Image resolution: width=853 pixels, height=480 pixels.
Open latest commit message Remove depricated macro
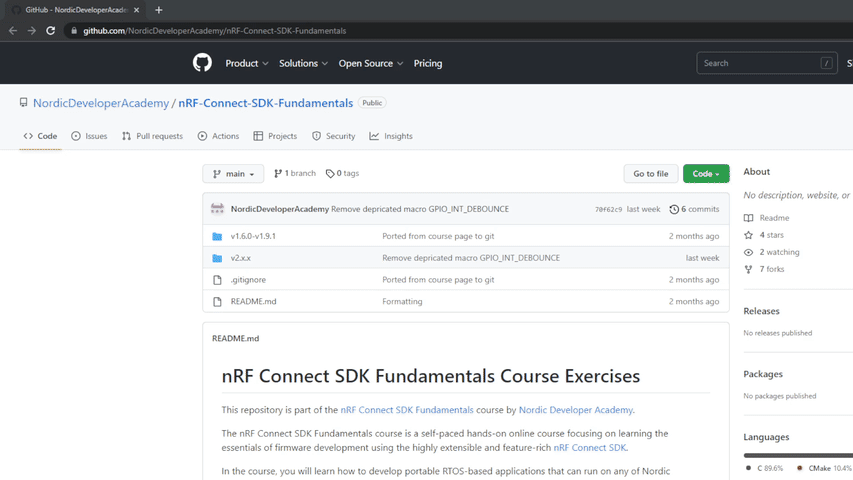click(420, 209)
